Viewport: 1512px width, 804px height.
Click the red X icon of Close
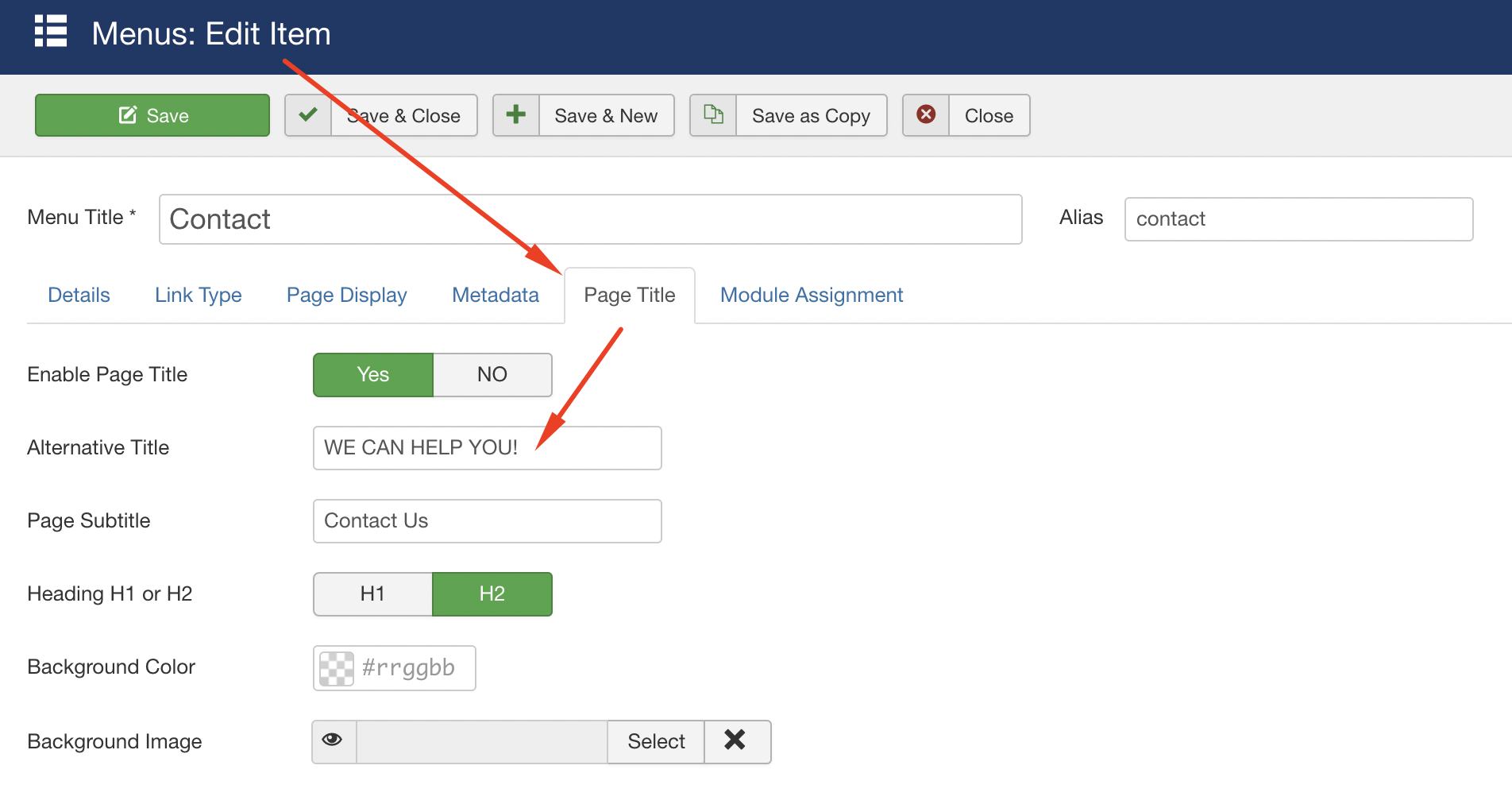coord(926,115)
